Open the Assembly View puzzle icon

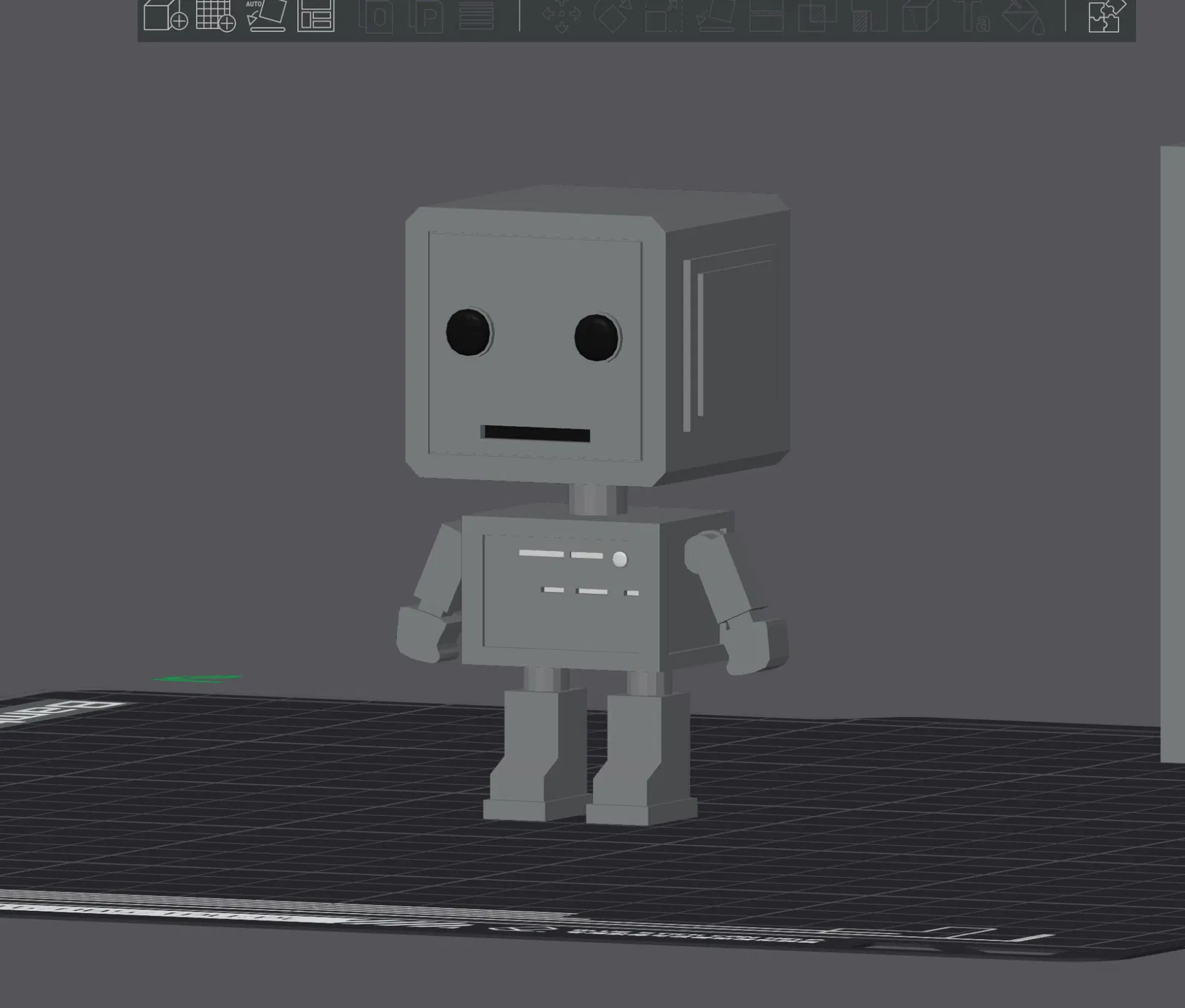[x=1106, y=16]
